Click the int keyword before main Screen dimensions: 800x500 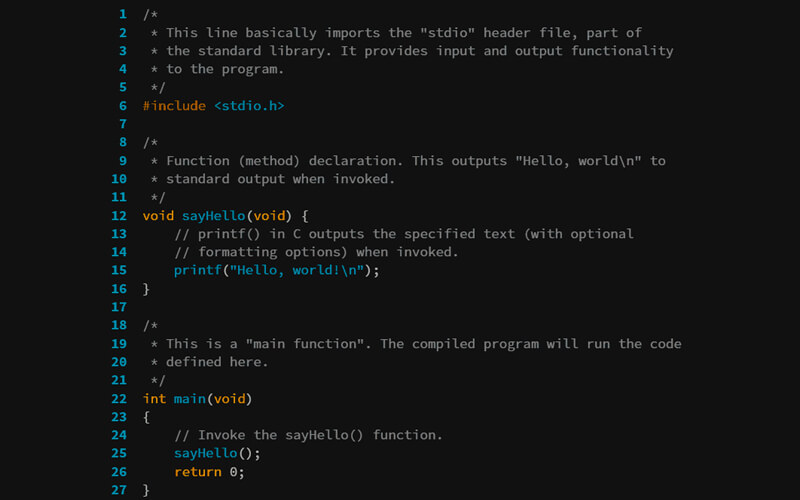[x=154, y=399]
